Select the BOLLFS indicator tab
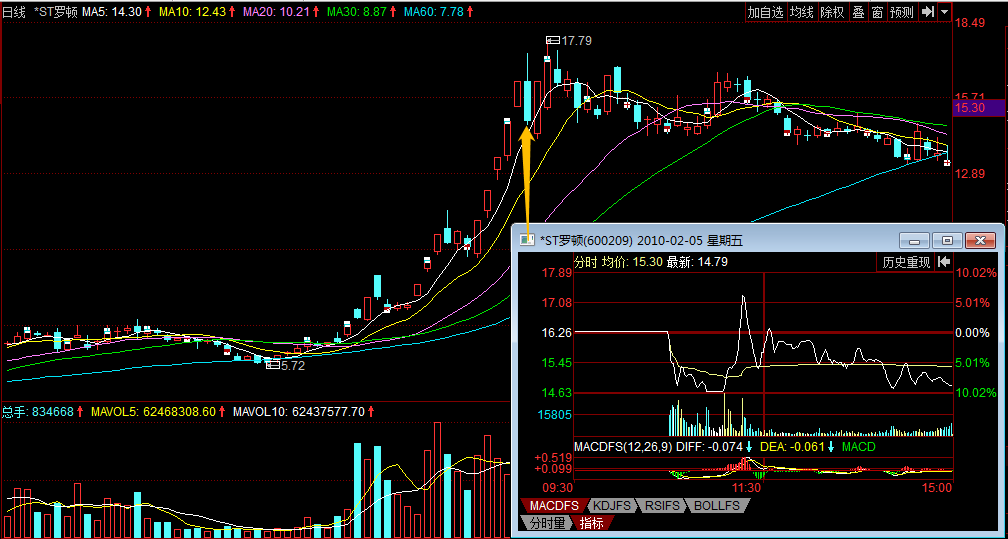Screen dimensions: 1008x539 (x=717, y=506)
